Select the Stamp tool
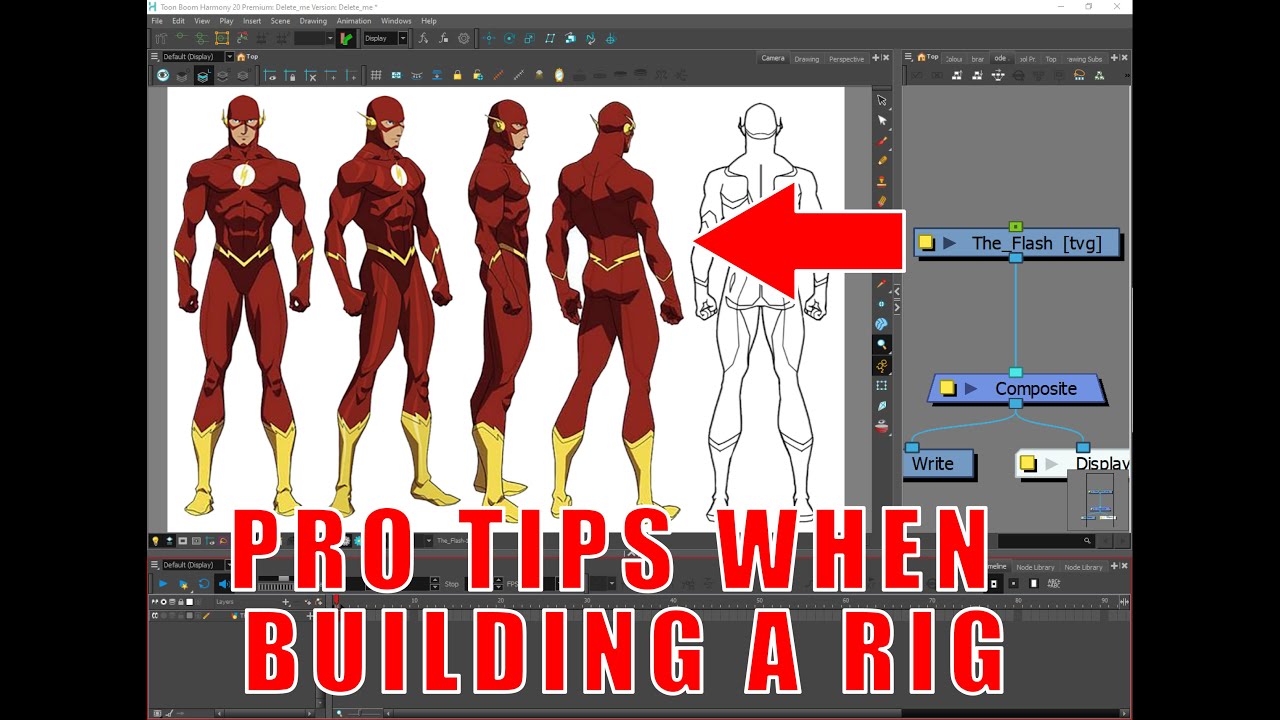Viewport: 1280px width, 720px height. coord(882,181)
